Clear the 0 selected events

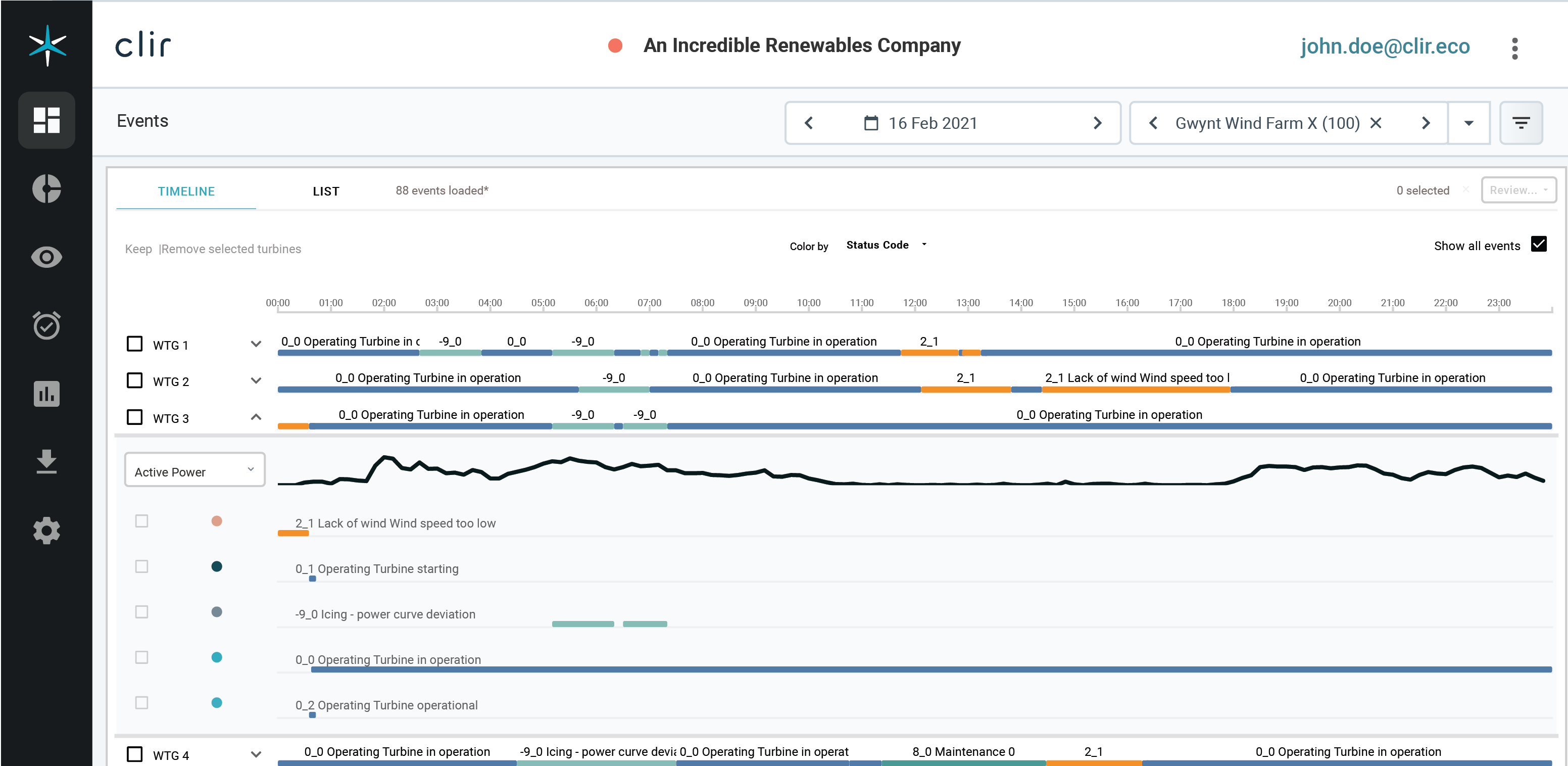pos(1466,190)
